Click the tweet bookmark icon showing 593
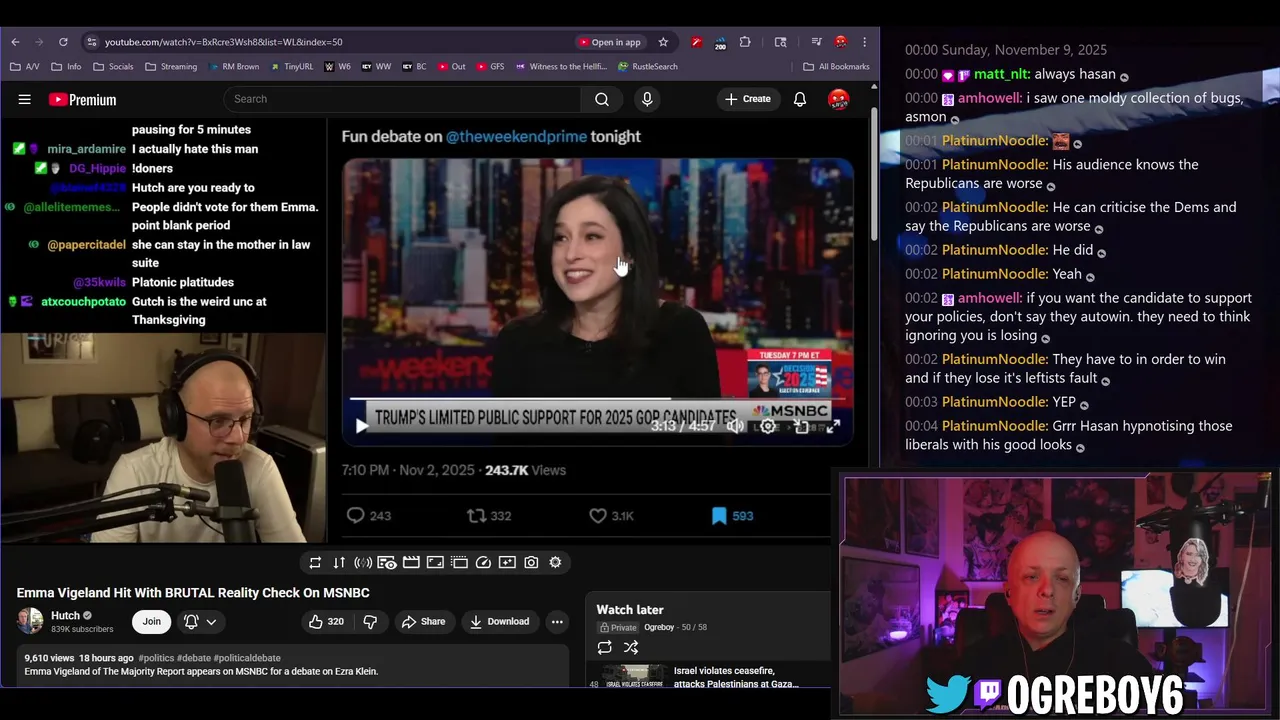1280x720 pixels. (x=718, y=516)
